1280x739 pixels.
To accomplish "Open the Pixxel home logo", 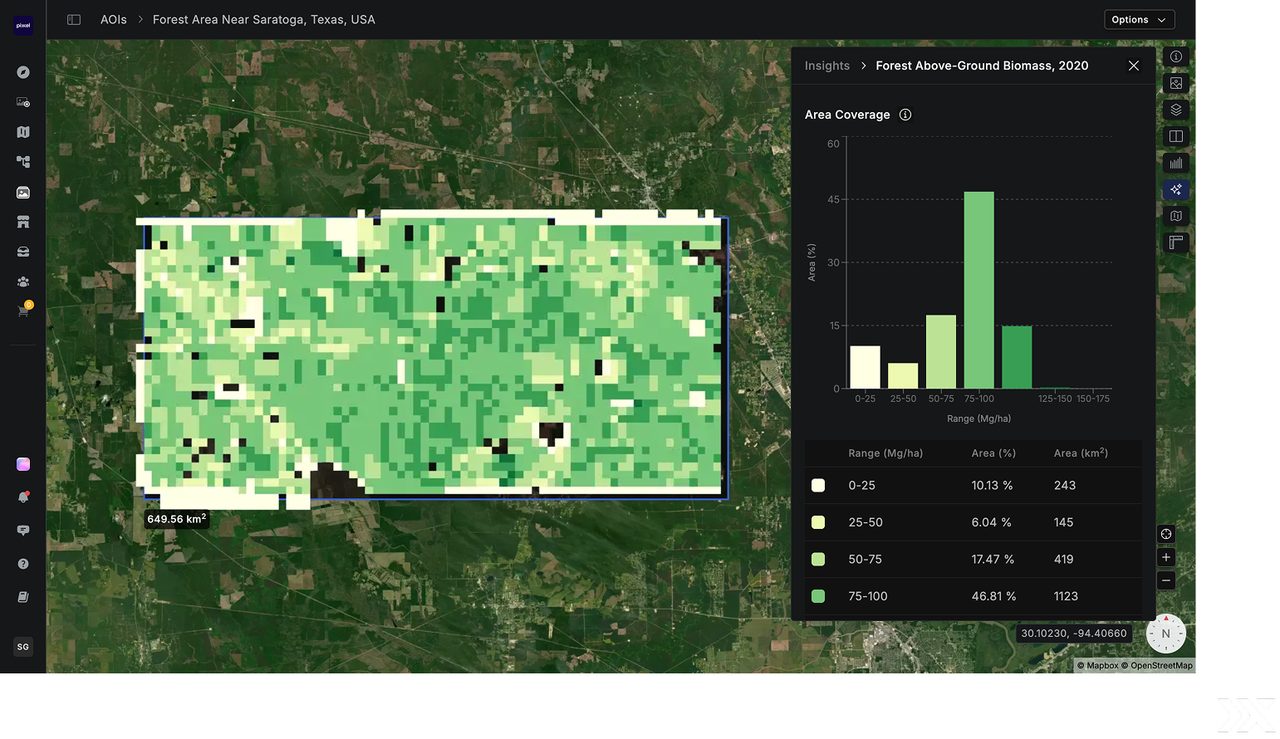I will (23, 27).
